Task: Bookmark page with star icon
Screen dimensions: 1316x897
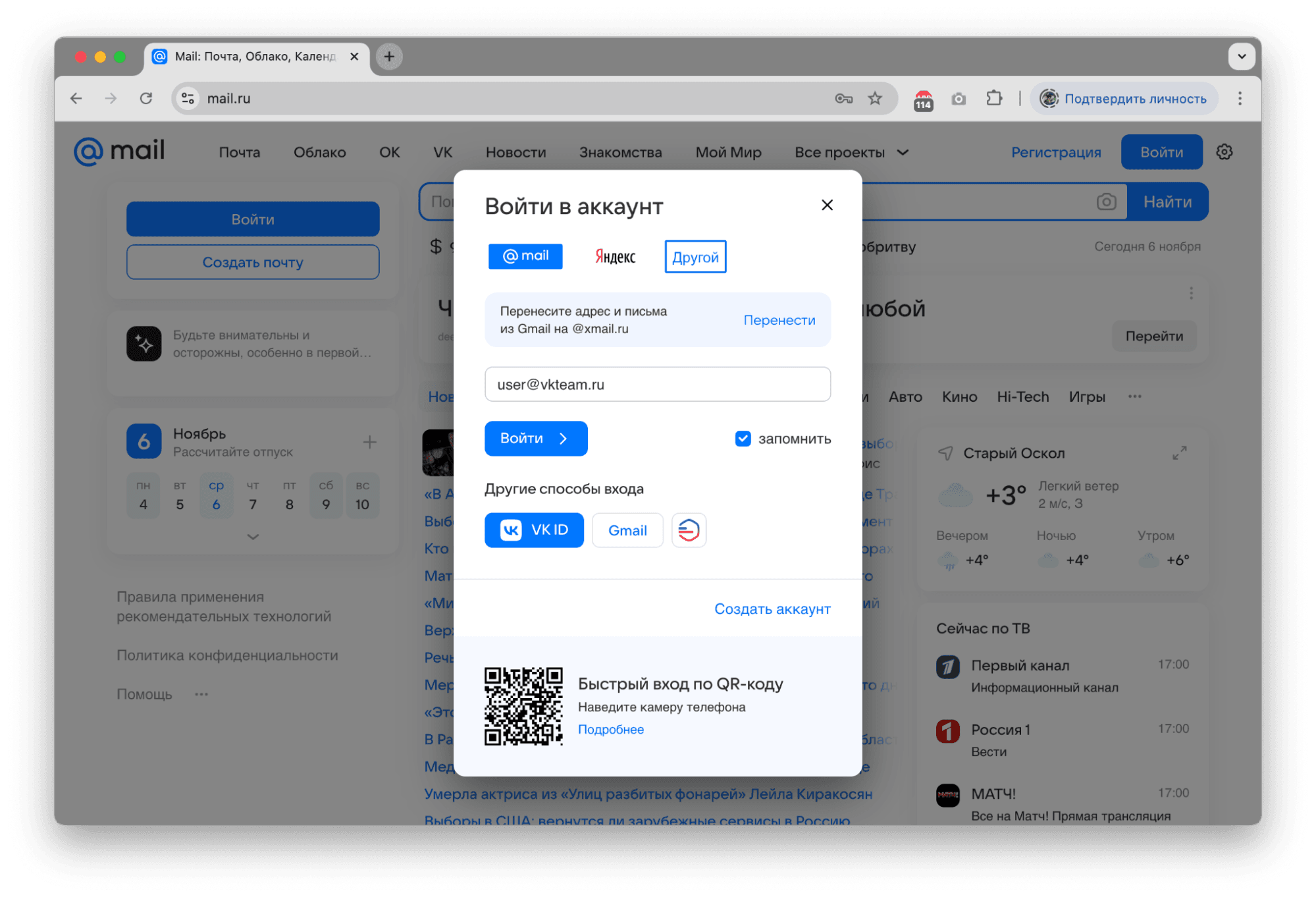Action: pos(875,98)
